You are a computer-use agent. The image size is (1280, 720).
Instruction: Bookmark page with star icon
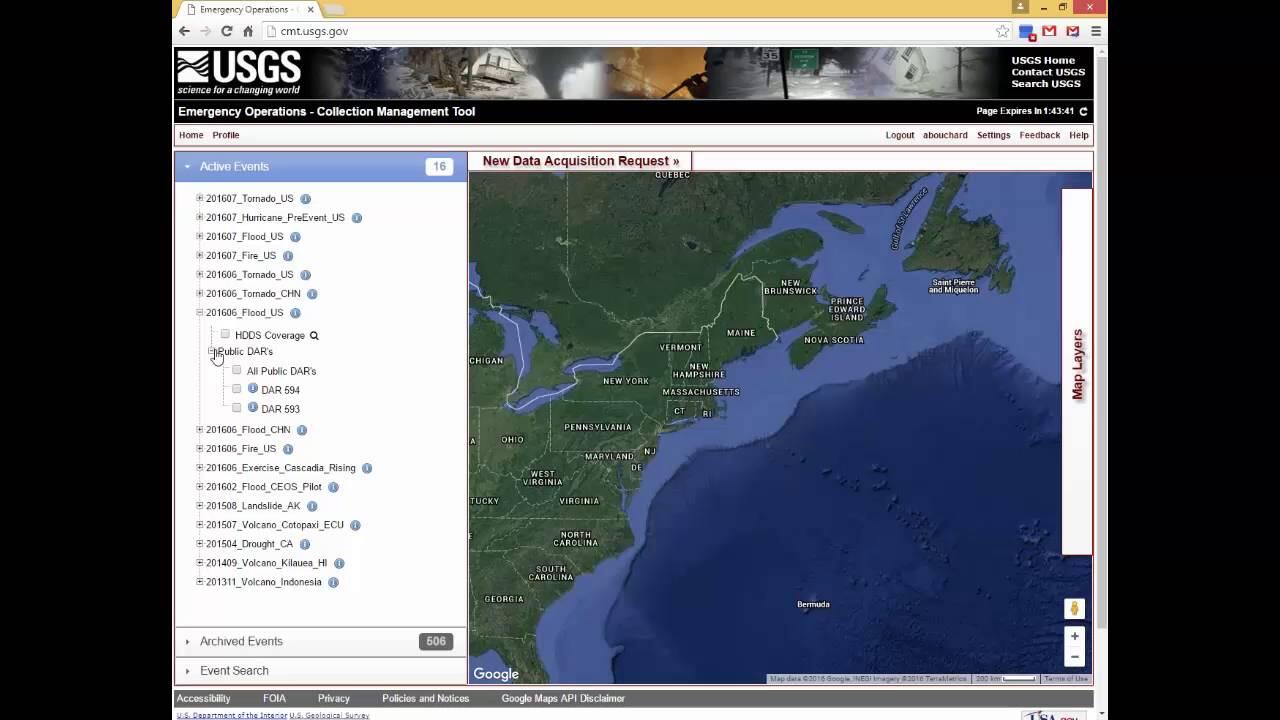(1002, 31)
